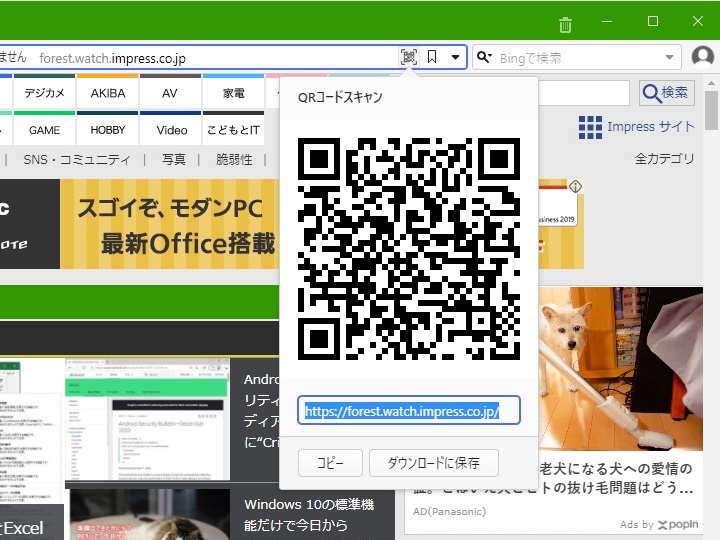The image size is (720, 540).
Task: Expand the address bar history dropdown arrow
Action: pyautogui.click(x=455, y=57)
